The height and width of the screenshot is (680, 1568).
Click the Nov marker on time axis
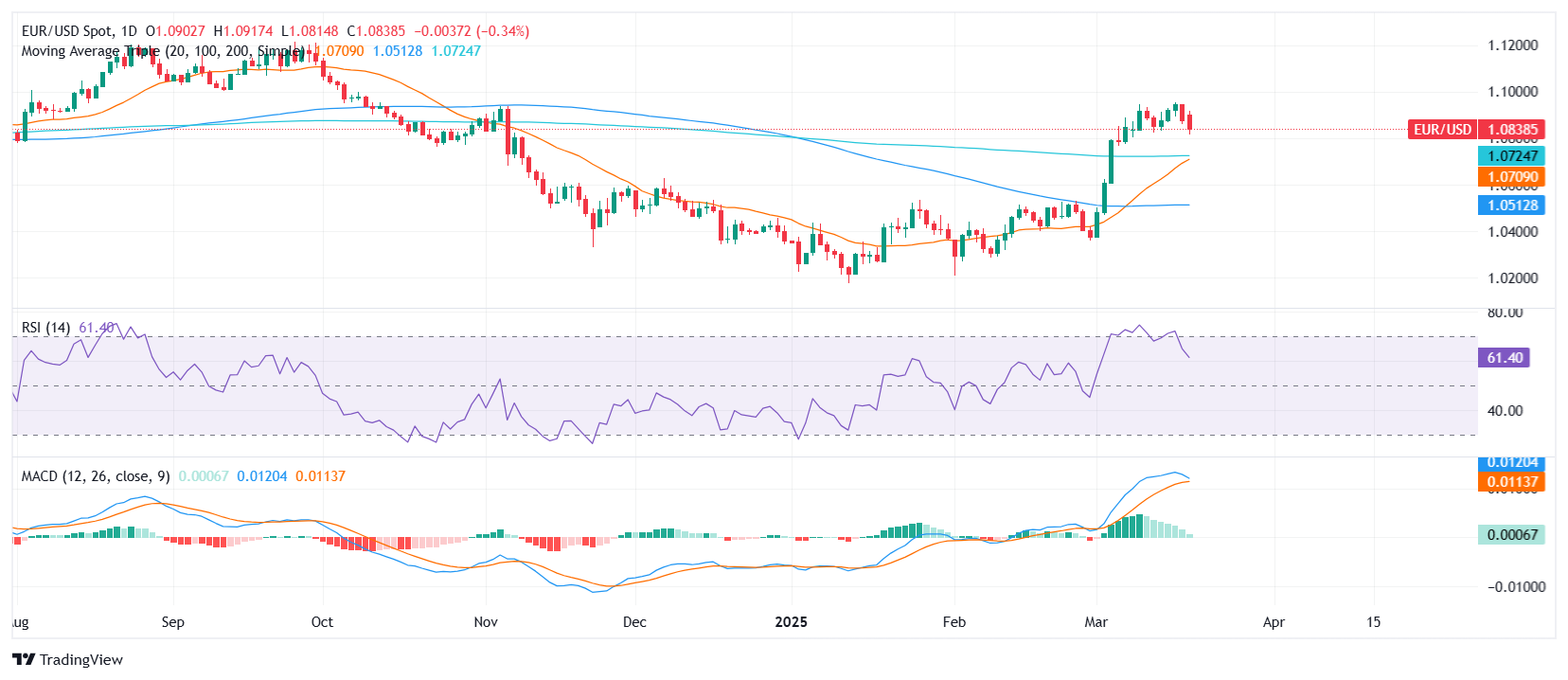click(x=486, y=622)
